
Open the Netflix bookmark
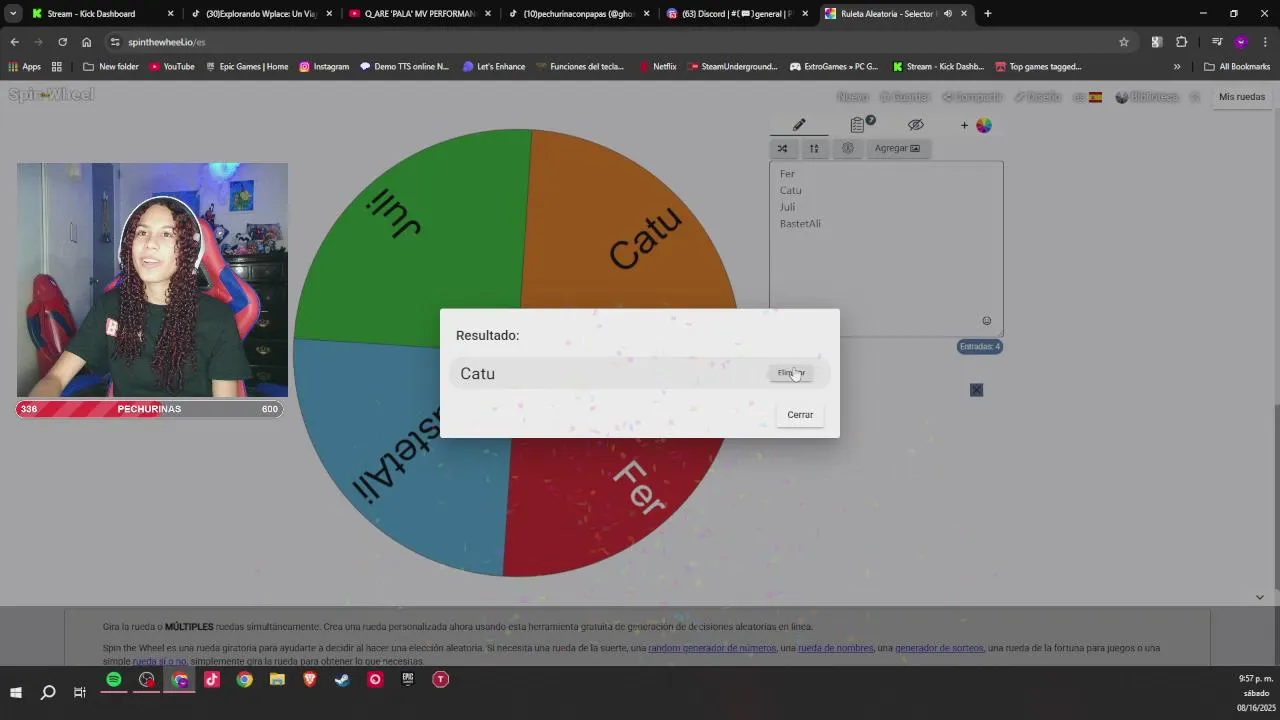click(x=657, y=67)
